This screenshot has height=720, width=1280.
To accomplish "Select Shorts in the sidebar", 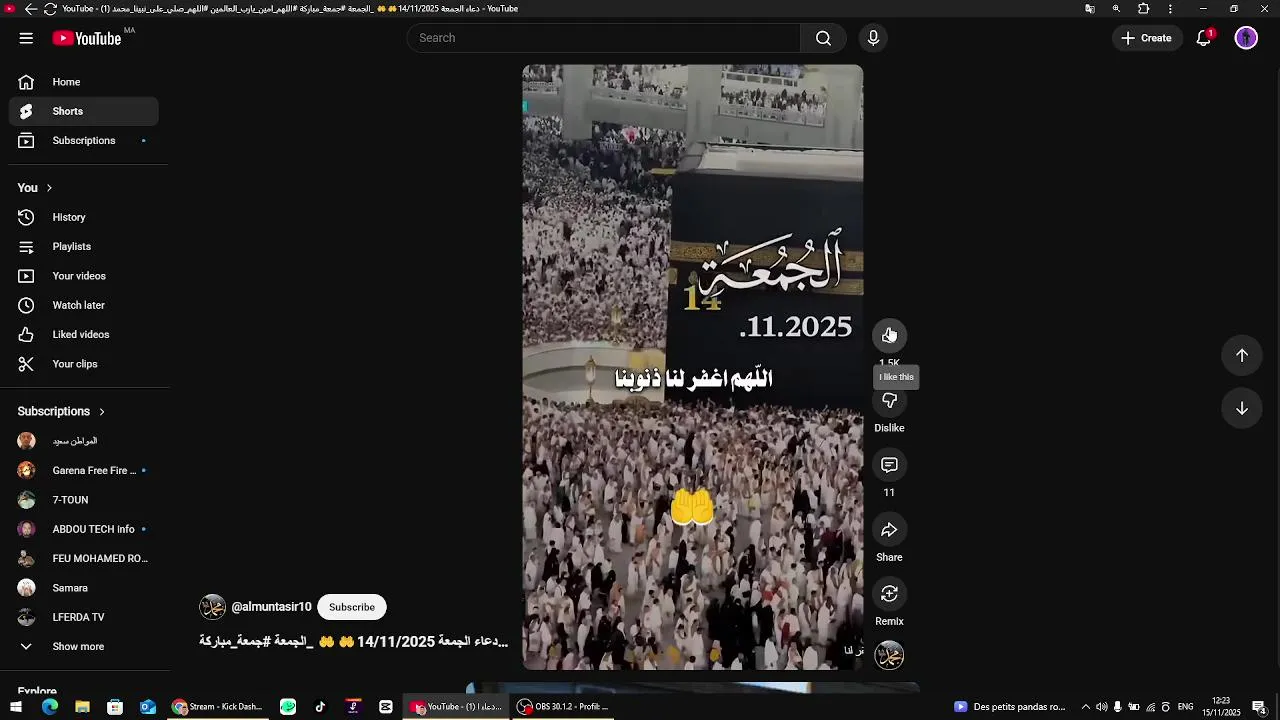I will point(84,111).
